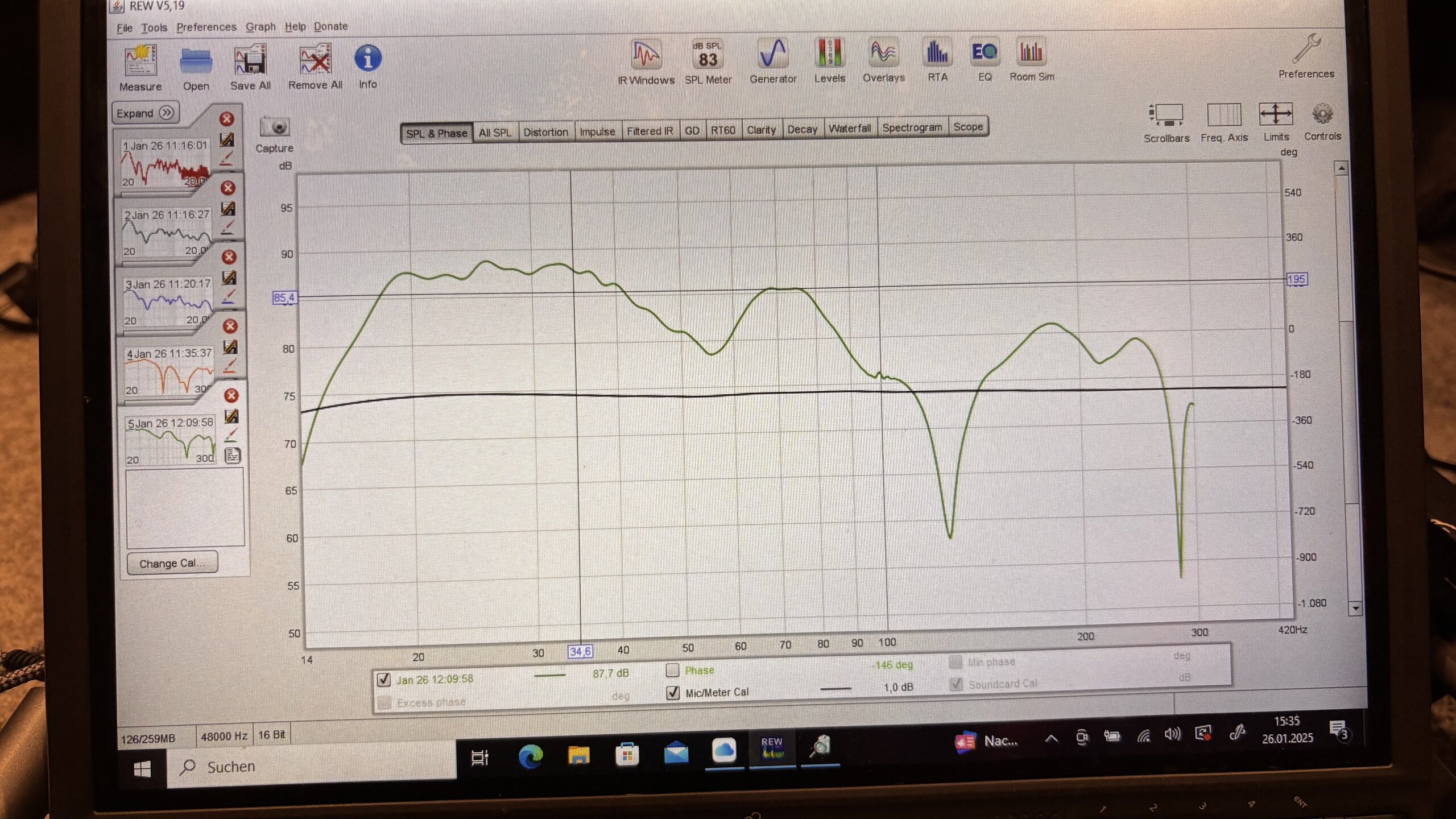This screenshot has height=819, width=1456.
Task: Select measurement 4 thumbnail
Action: [168, 371]
